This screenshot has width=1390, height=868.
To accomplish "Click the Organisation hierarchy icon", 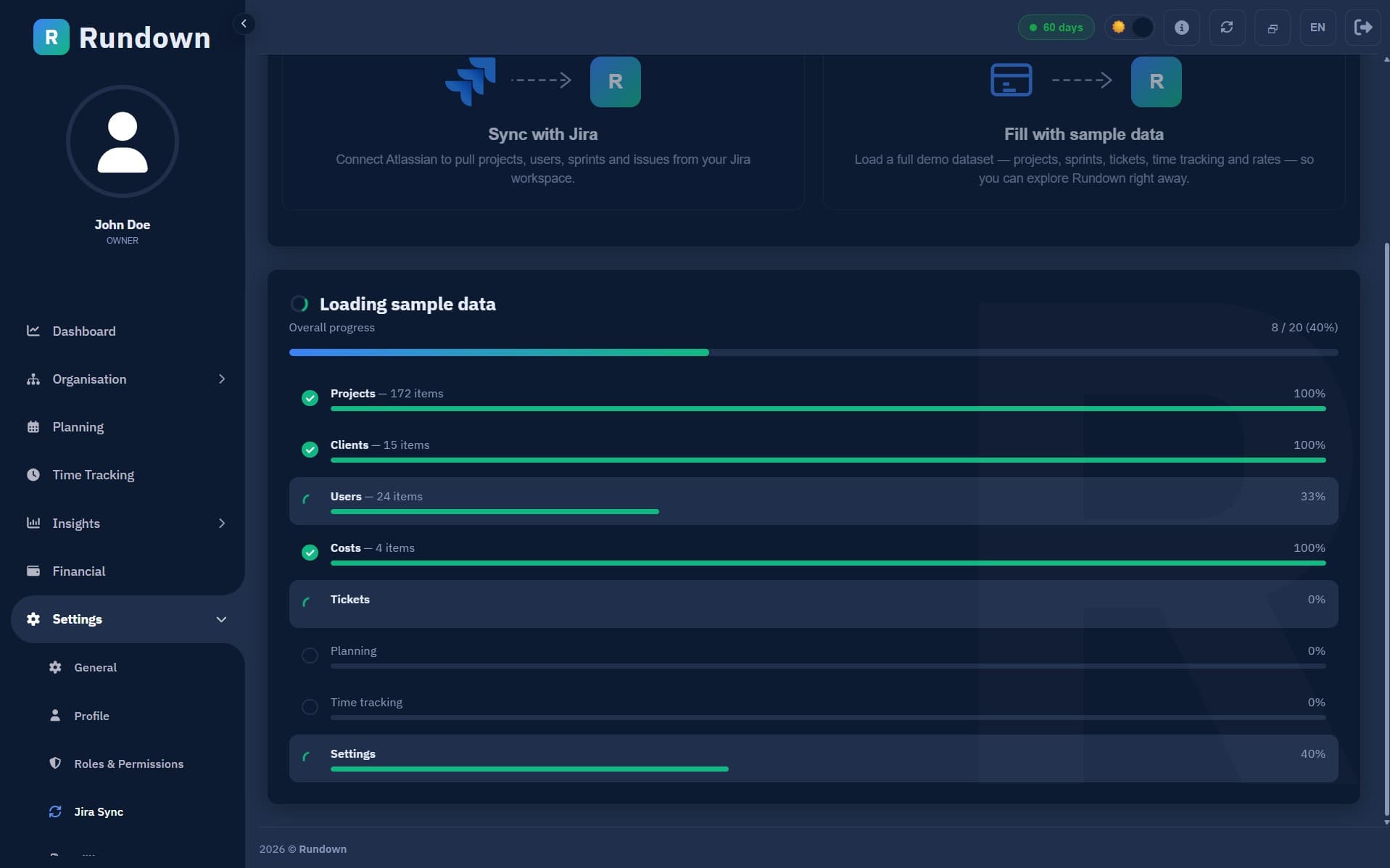I will tap(33, 379).
